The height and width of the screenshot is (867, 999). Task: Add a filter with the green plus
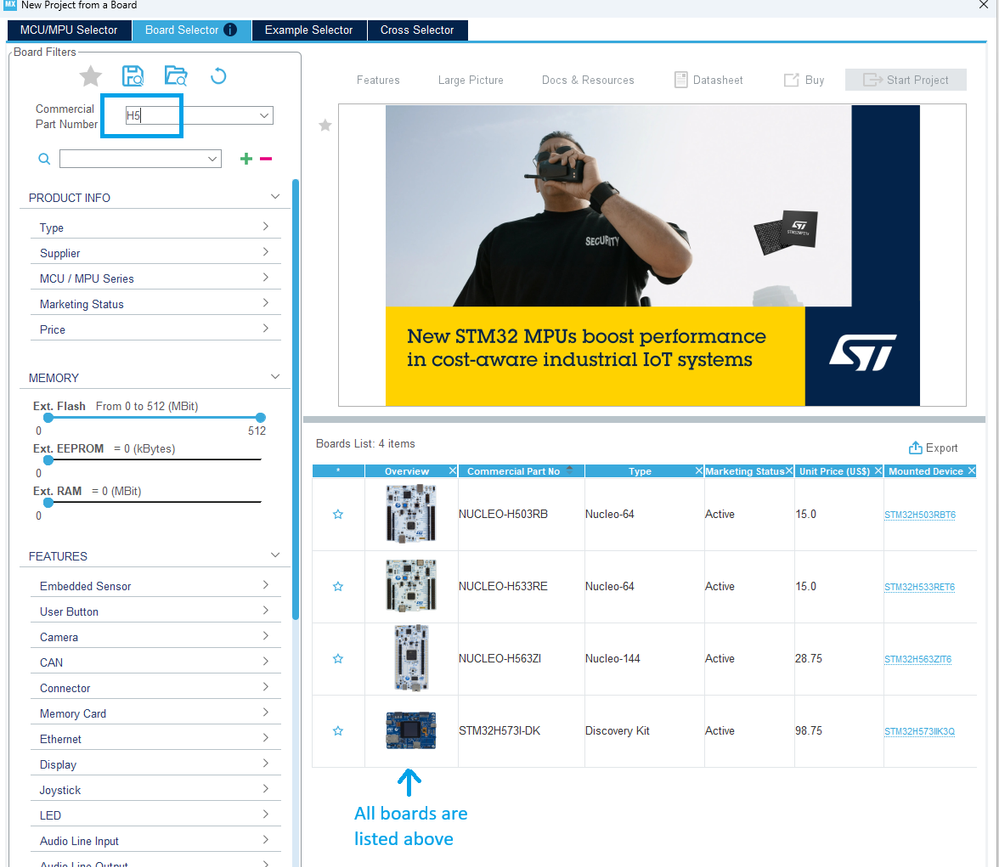pos(246,159)
